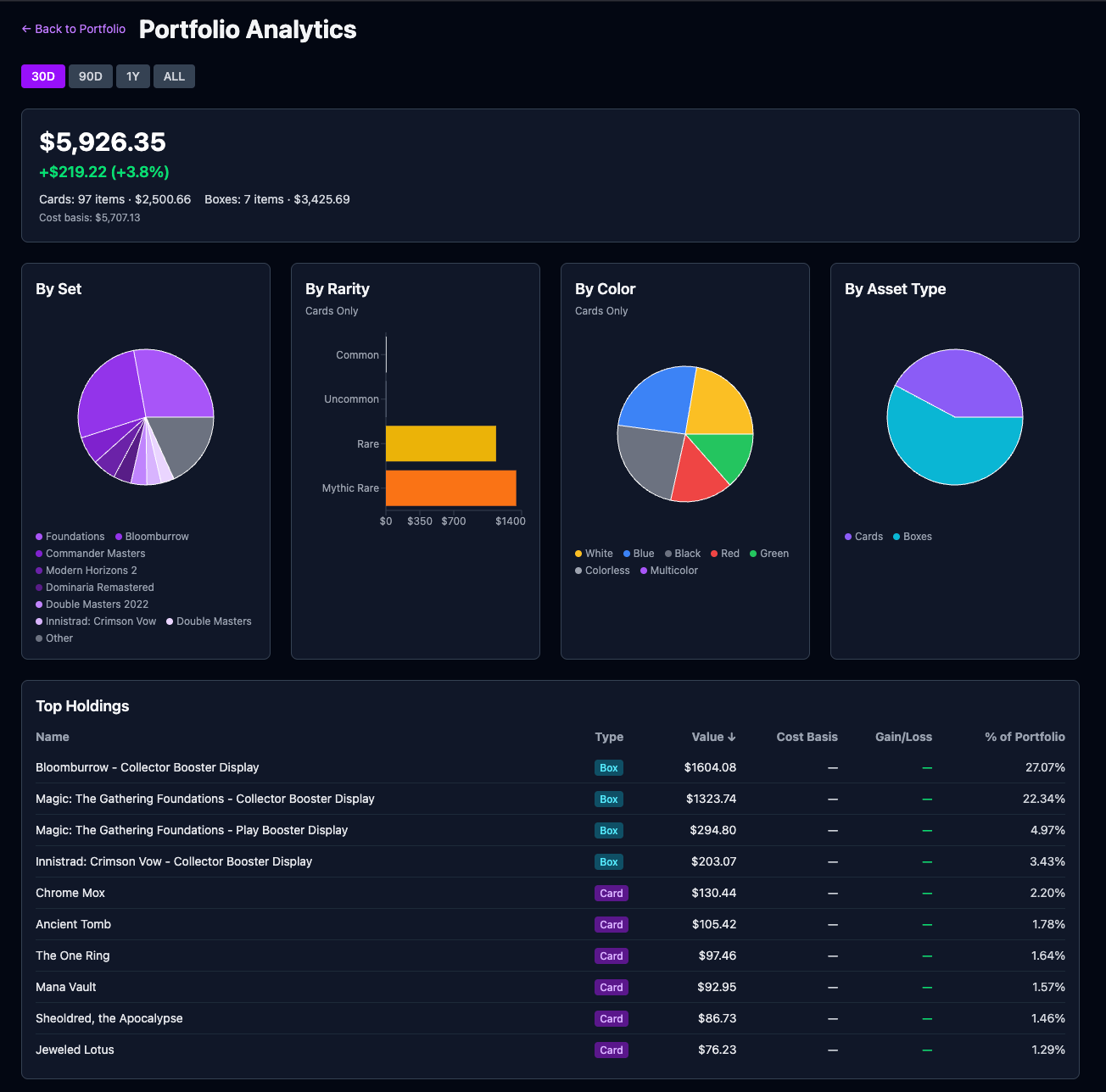1106x1092 pixels.
Task: Click the Card badge beside Jeweled Lotus
Action: coord(611,1050)
